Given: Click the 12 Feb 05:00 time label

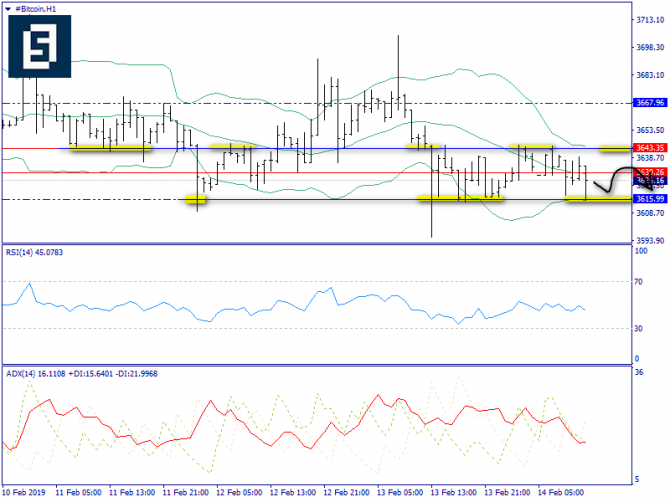Looking at the screenshot, I should pos(239,493).
